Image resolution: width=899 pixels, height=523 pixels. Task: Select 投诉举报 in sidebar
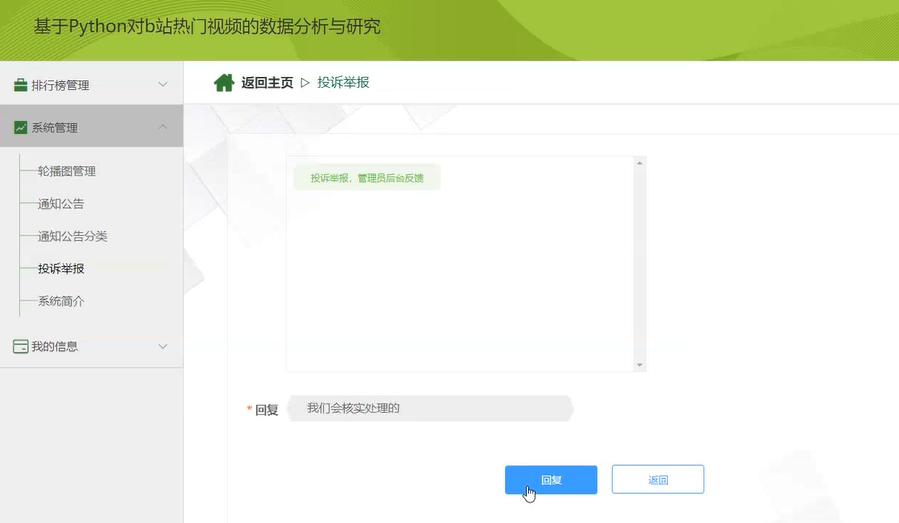tap(61, 268)
